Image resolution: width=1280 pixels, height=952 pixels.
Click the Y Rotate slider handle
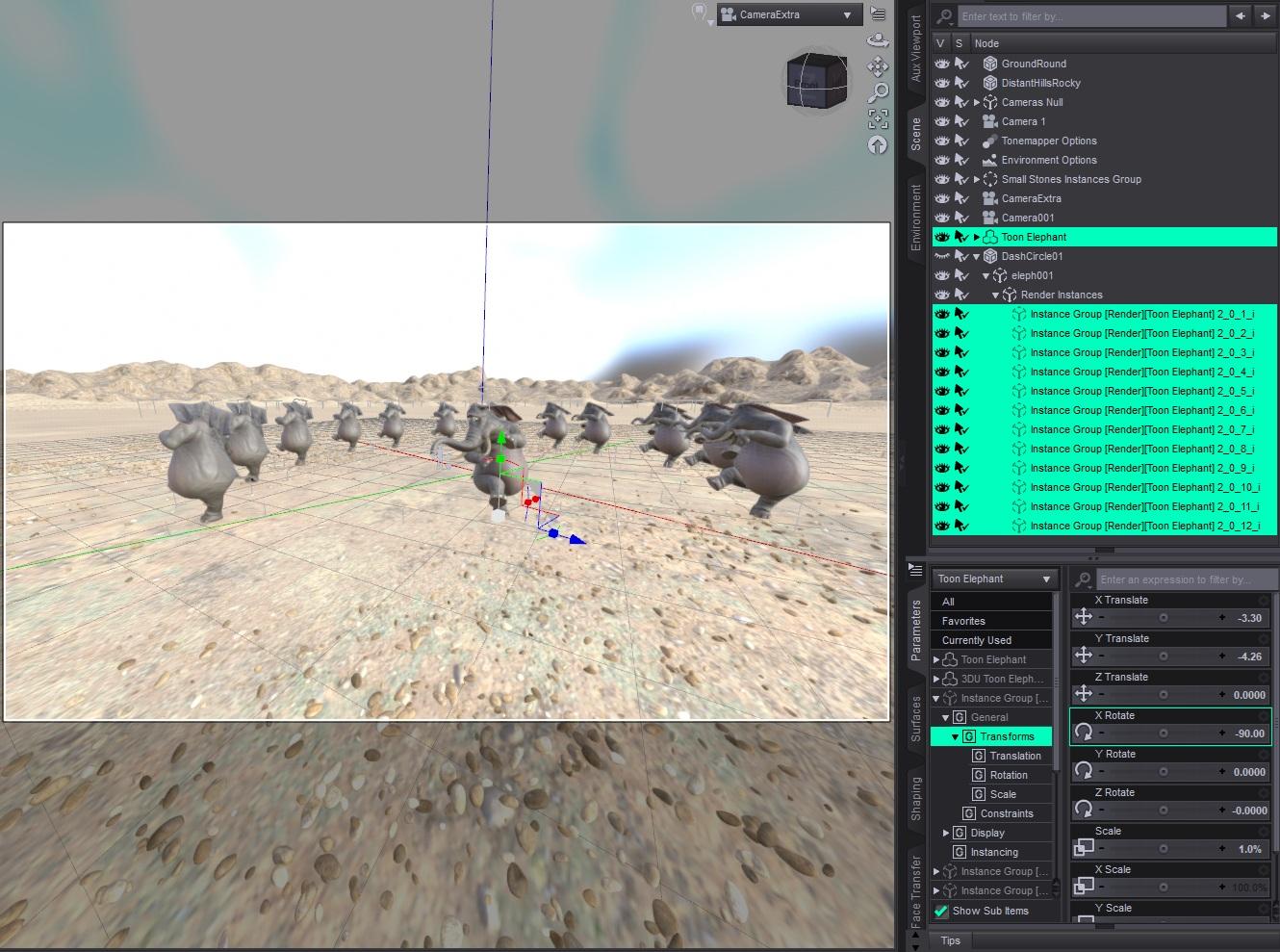click(x=1163, y=772)
